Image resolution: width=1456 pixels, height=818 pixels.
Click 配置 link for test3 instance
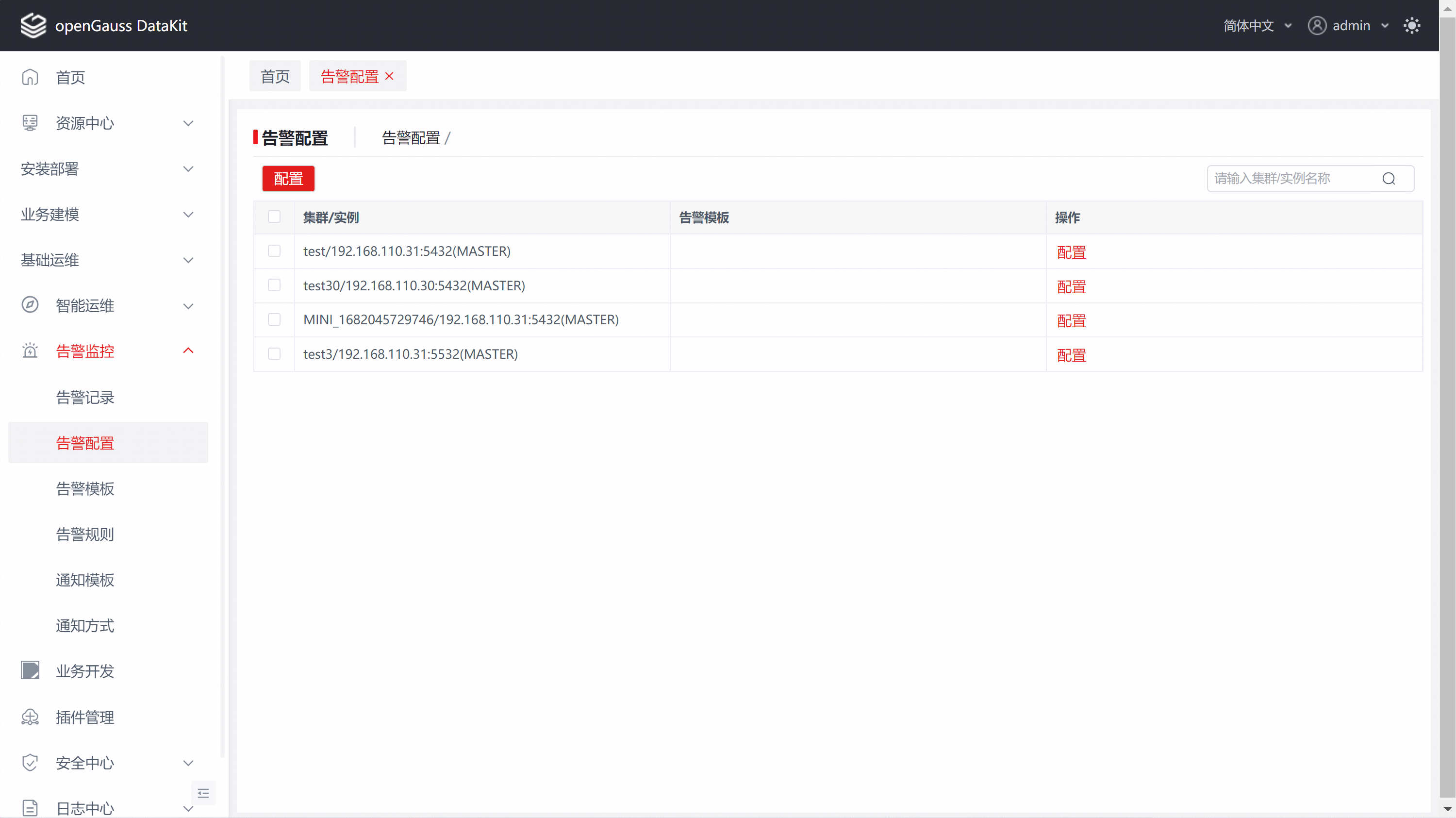(1071, 355)
